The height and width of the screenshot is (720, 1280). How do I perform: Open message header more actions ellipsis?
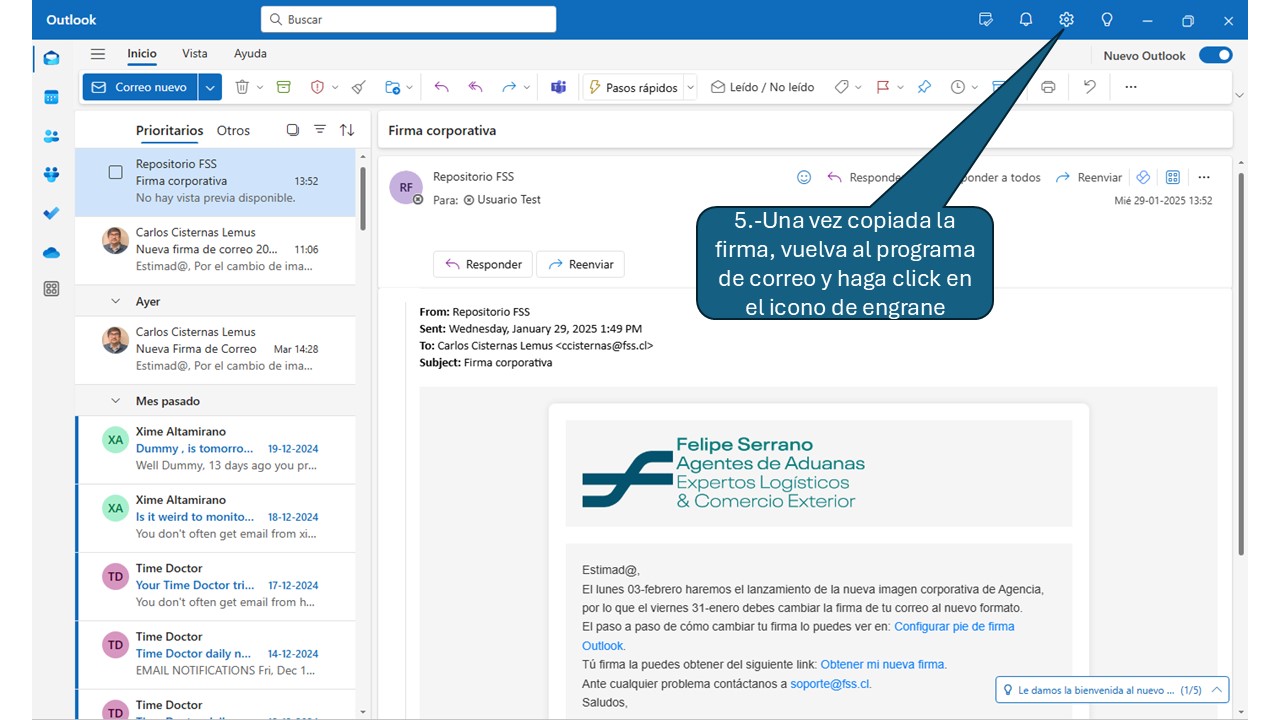(1204, 177)
